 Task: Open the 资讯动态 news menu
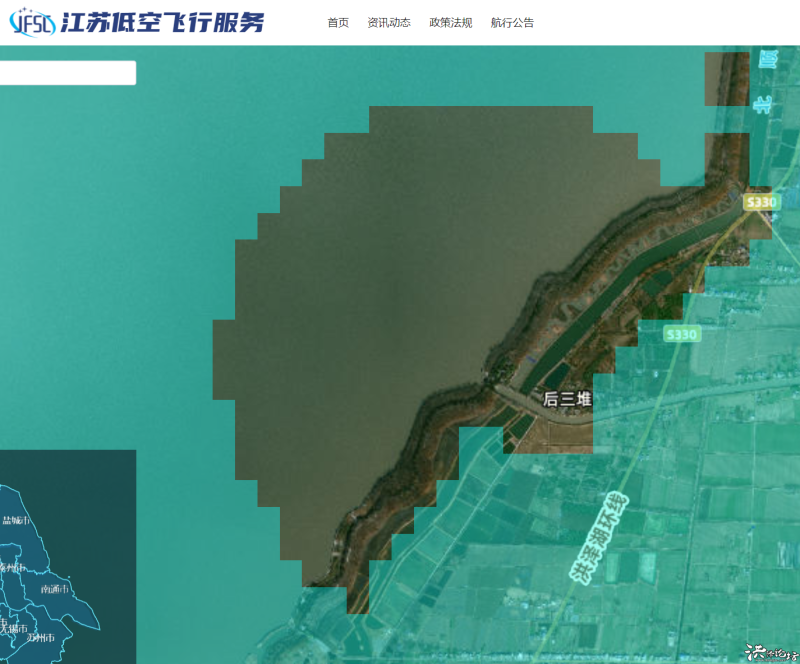click(389, 23)
